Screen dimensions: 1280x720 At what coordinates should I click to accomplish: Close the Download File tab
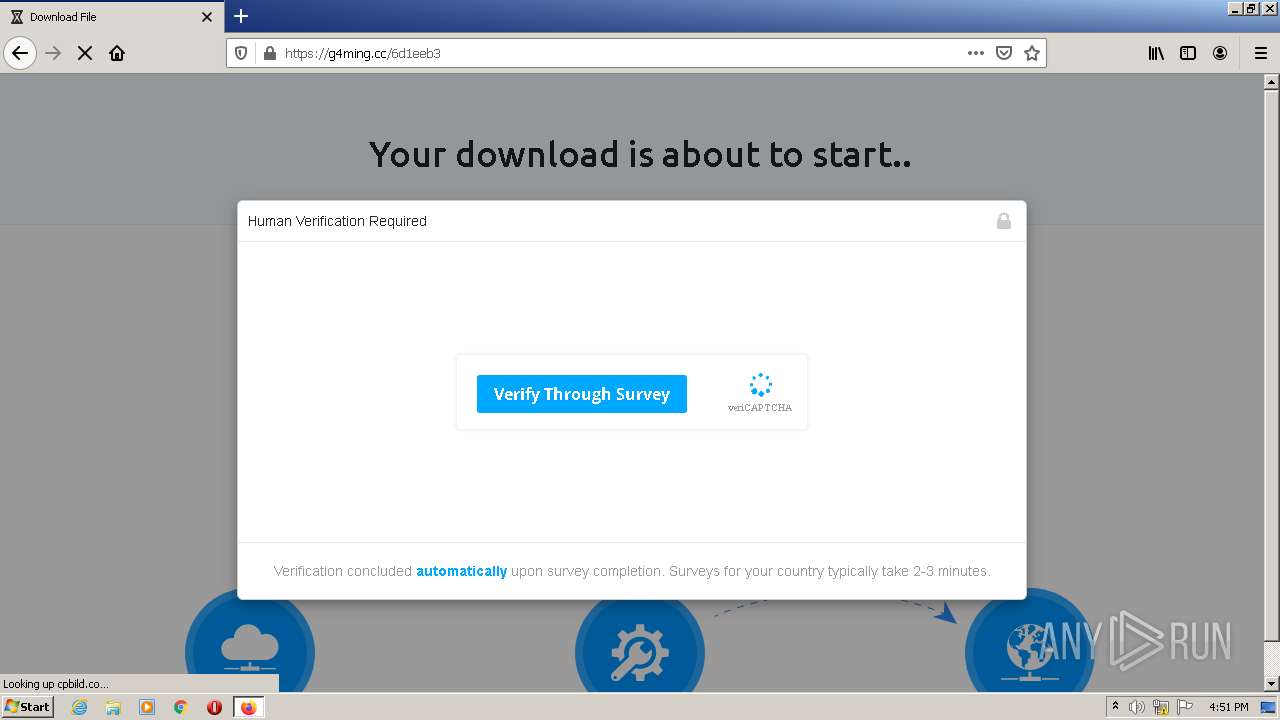pyautogui.click(x=207, y=17)
